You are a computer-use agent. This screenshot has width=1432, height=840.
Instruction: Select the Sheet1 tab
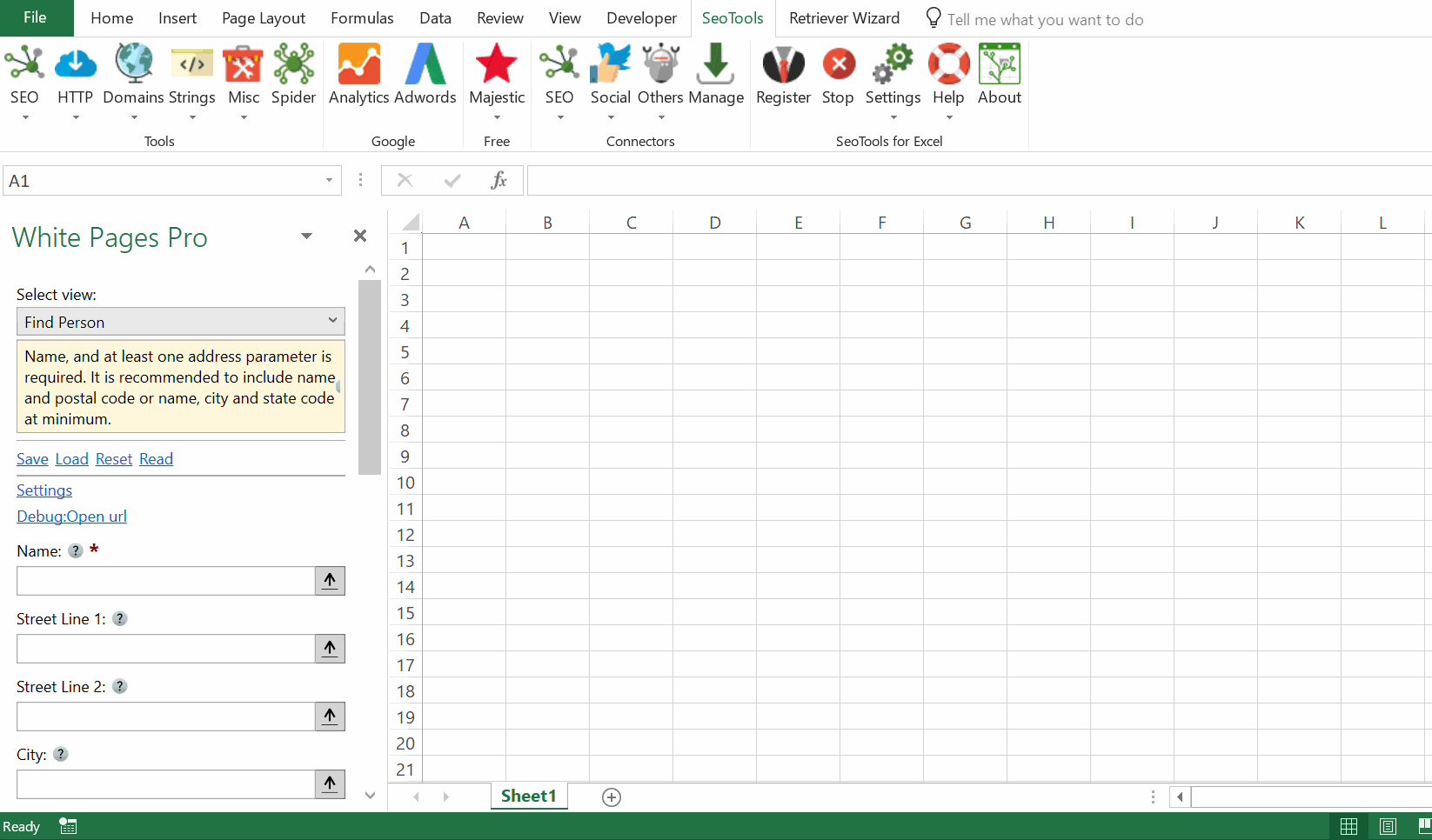529,797
